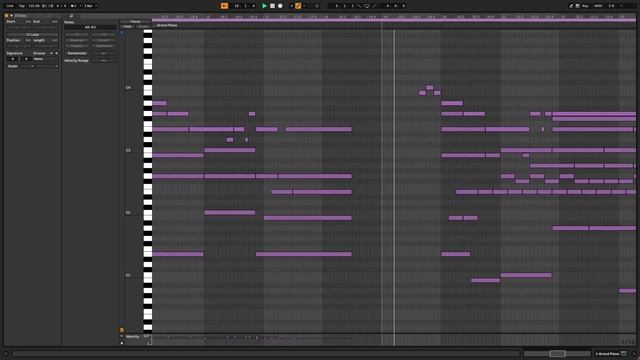Toggle the metronome button
This screenshot has width=640, height=360.
click(x=73, y=6)
